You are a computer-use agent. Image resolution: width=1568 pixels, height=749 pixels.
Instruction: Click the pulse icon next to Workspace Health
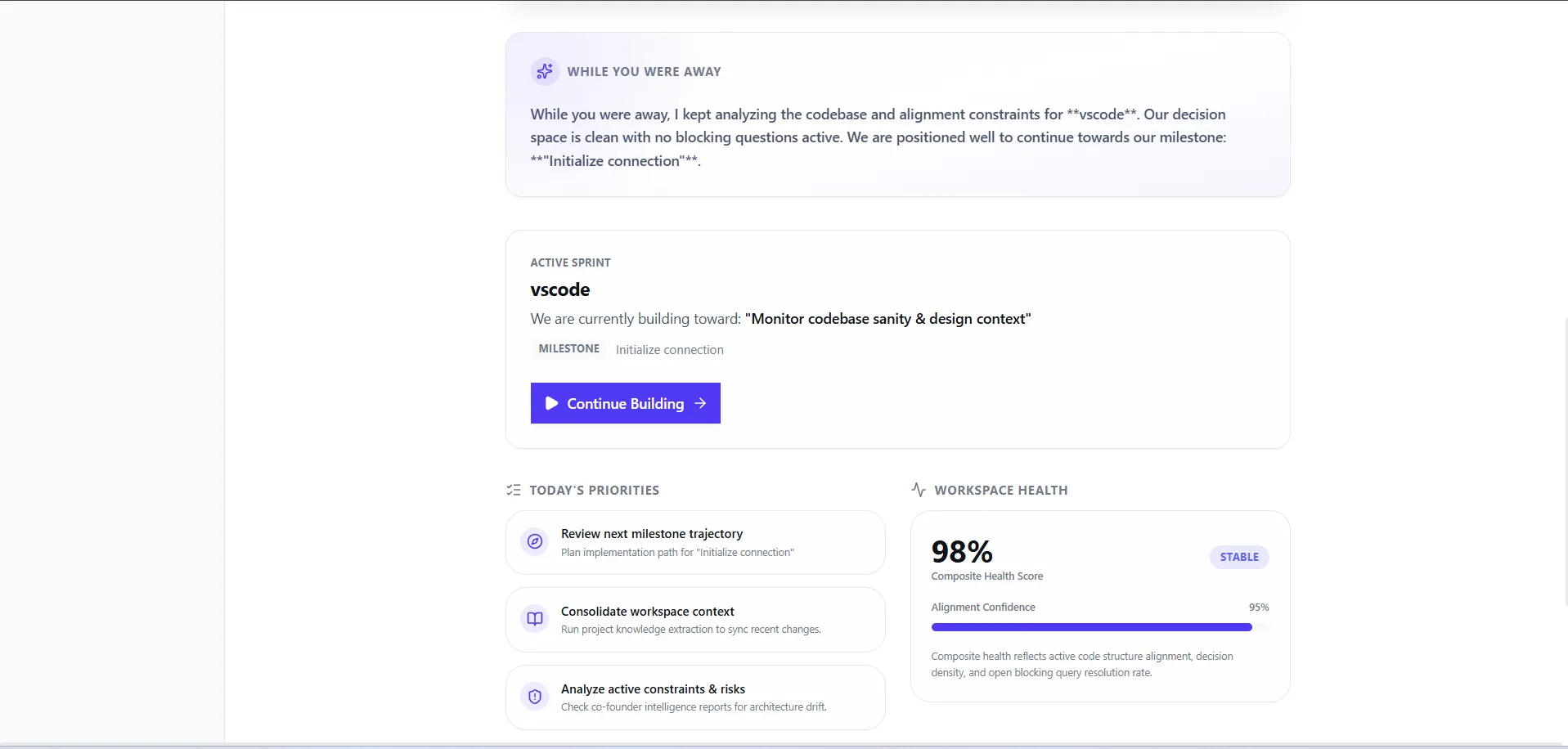tap(919, 490)
